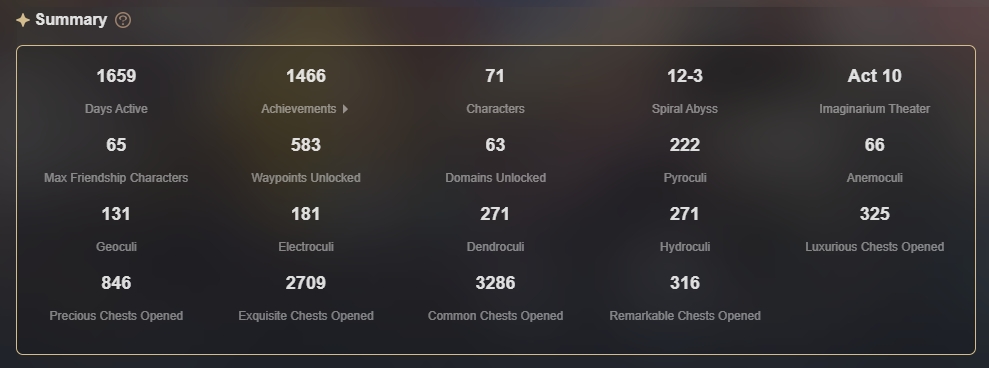Screen dimensions: 989x368
Task: Select the Anemoculi stat
Action: [x=874, y=160]
